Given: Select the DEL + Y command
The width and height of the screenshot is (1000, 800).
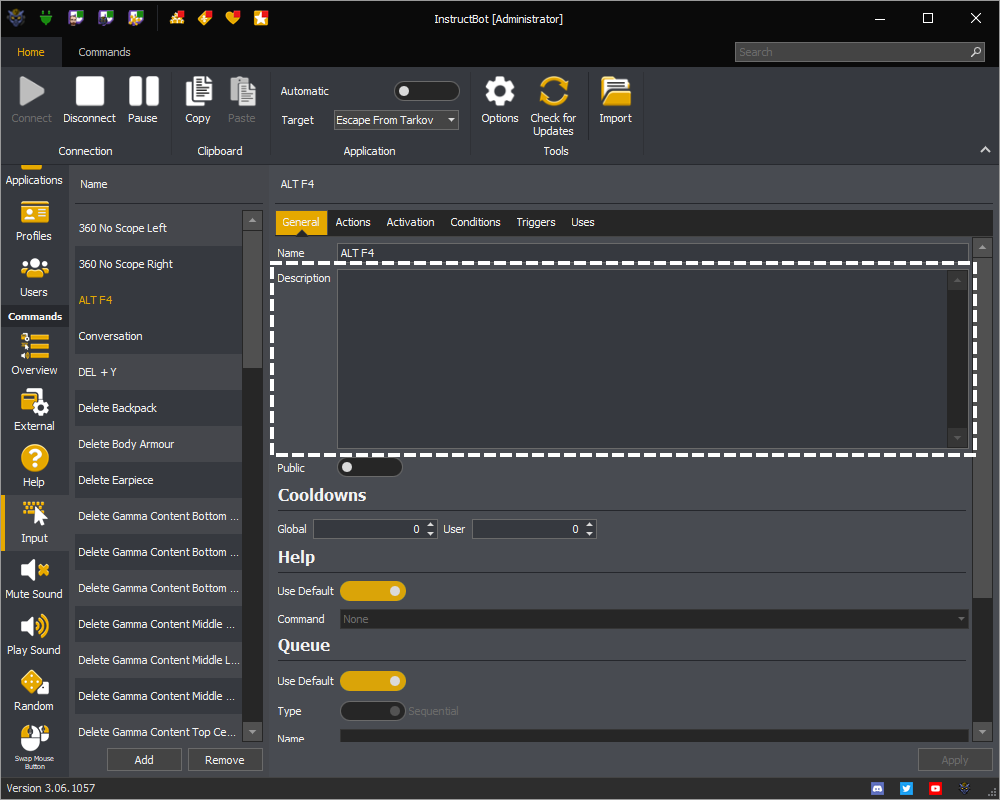Looking at the screenshot, I should [x=158, y=372].
